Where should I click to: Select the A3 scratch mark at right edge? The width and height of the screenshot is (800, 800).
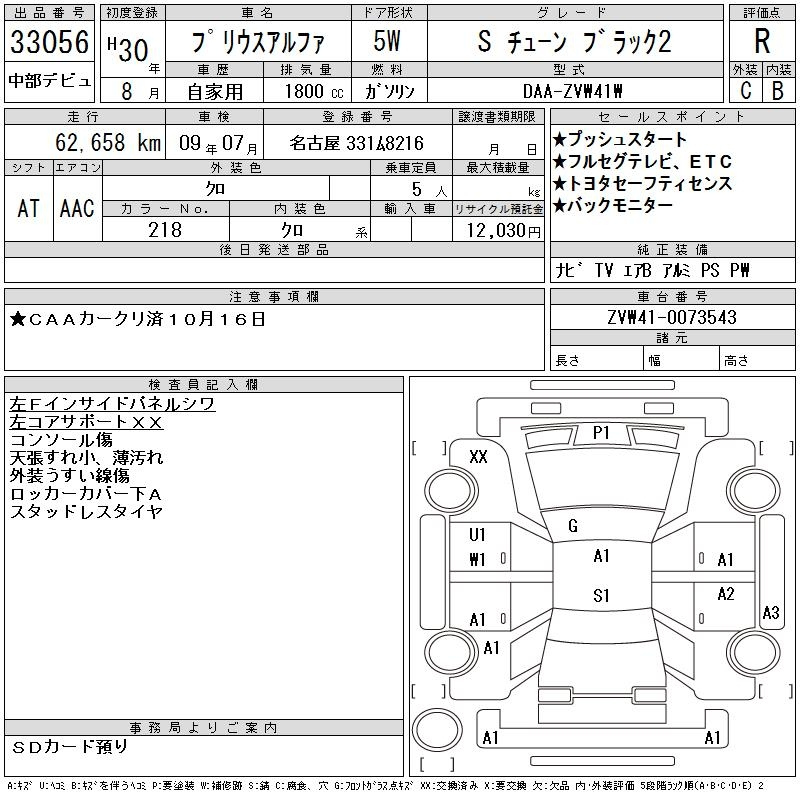pos(770,613)
